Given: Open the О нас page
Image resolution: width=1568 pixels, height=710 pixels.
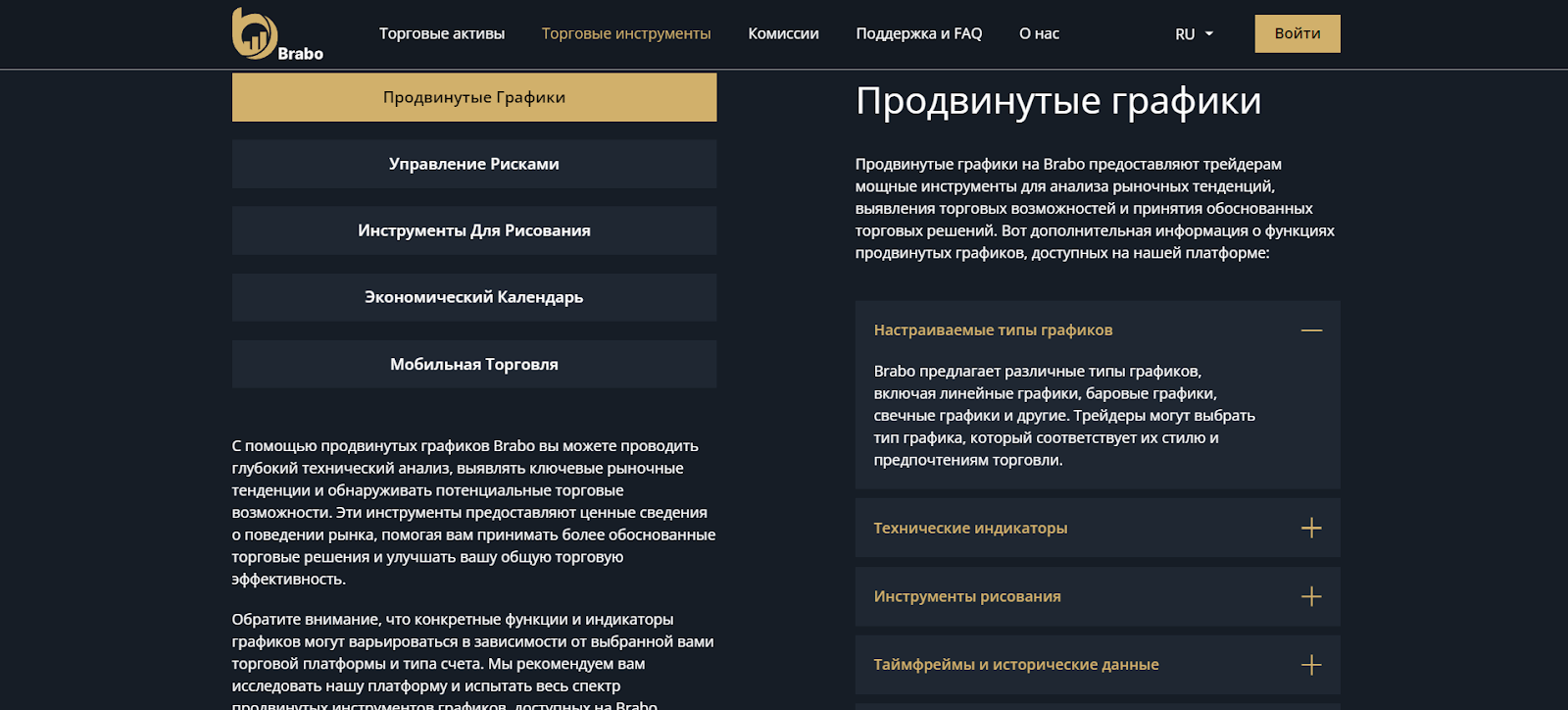Looking at the screenshot, I should [x=1039, y=33].
